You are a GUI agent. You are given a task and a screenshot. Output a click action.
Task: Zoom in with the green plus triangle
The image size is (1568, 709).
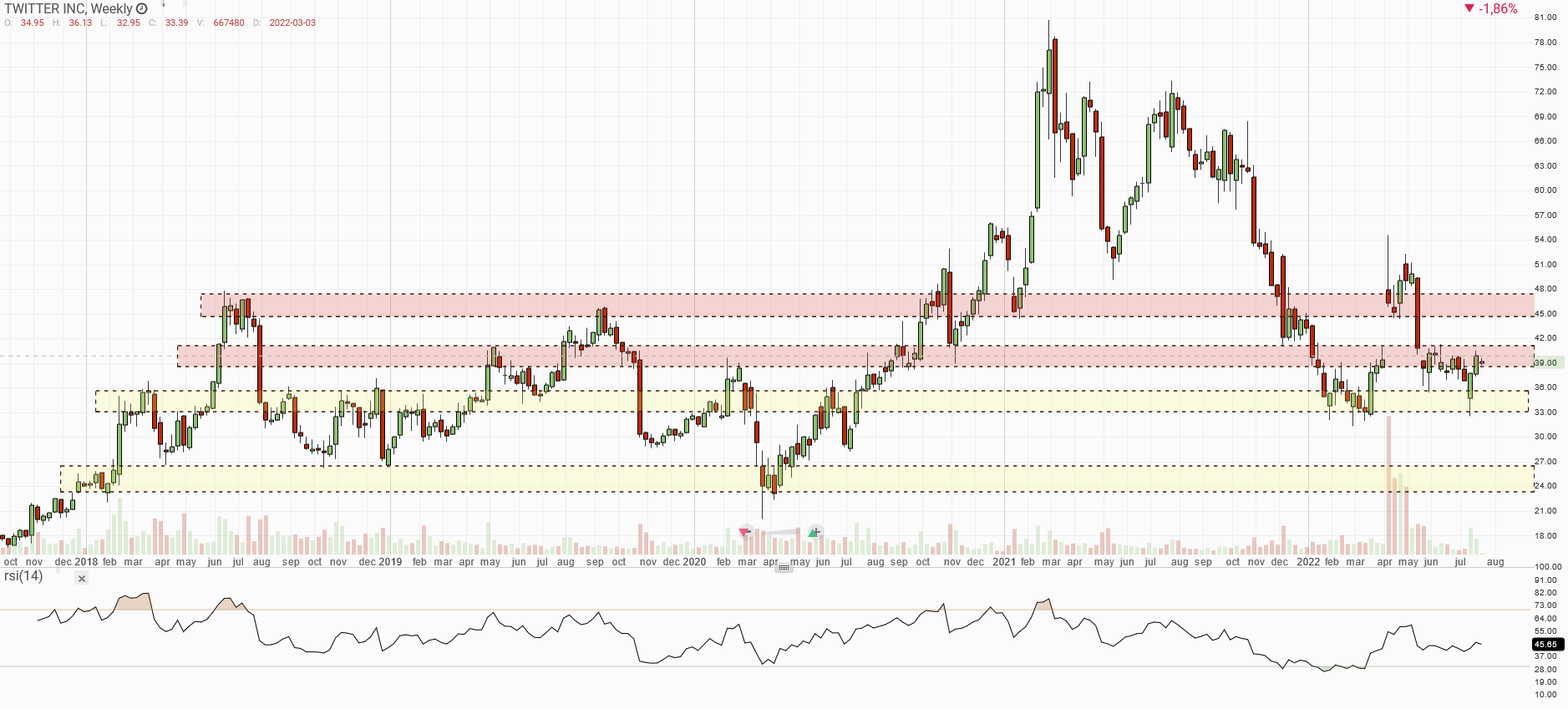814,532
